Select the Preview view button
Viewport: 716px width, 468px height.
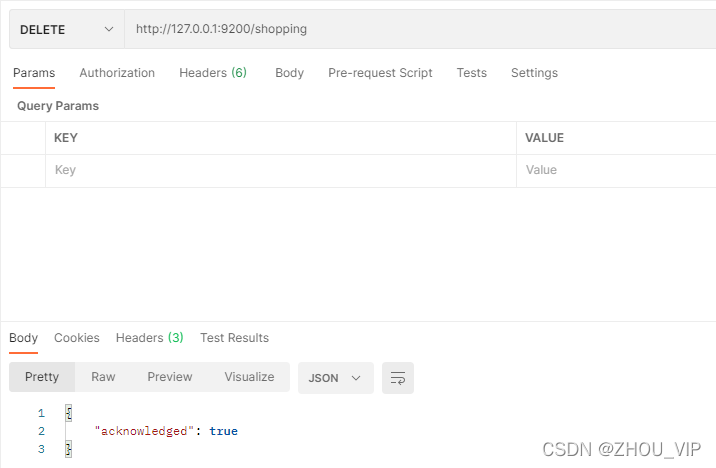point(170,377)
